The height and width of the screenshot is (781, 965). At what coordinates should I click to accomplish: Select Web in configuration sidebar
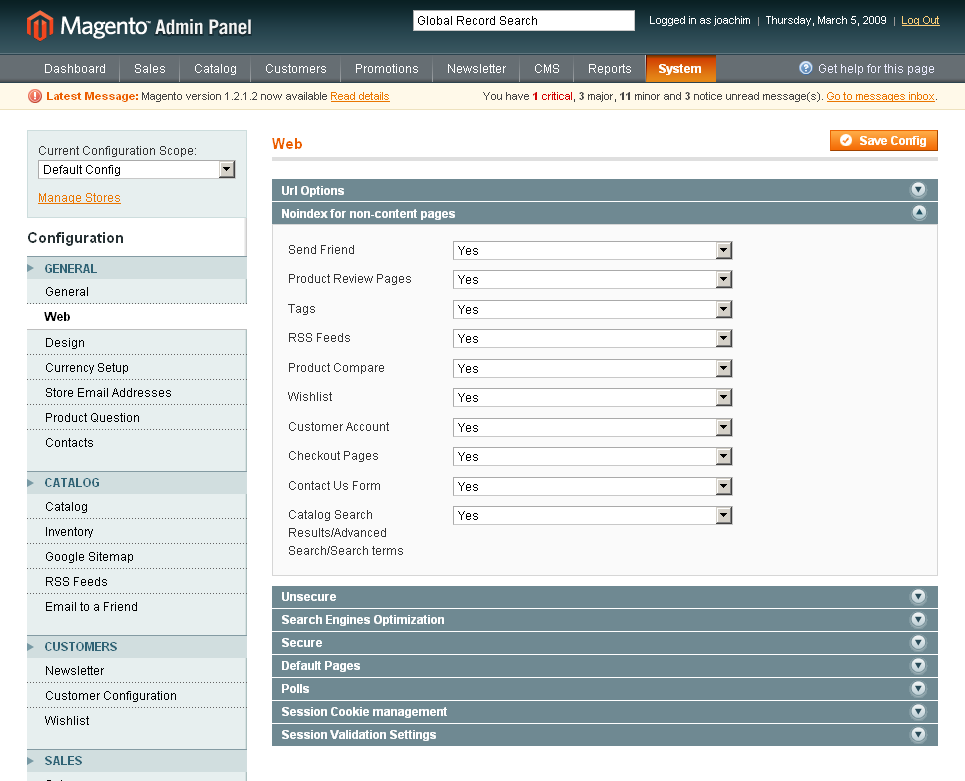[137, 316]
